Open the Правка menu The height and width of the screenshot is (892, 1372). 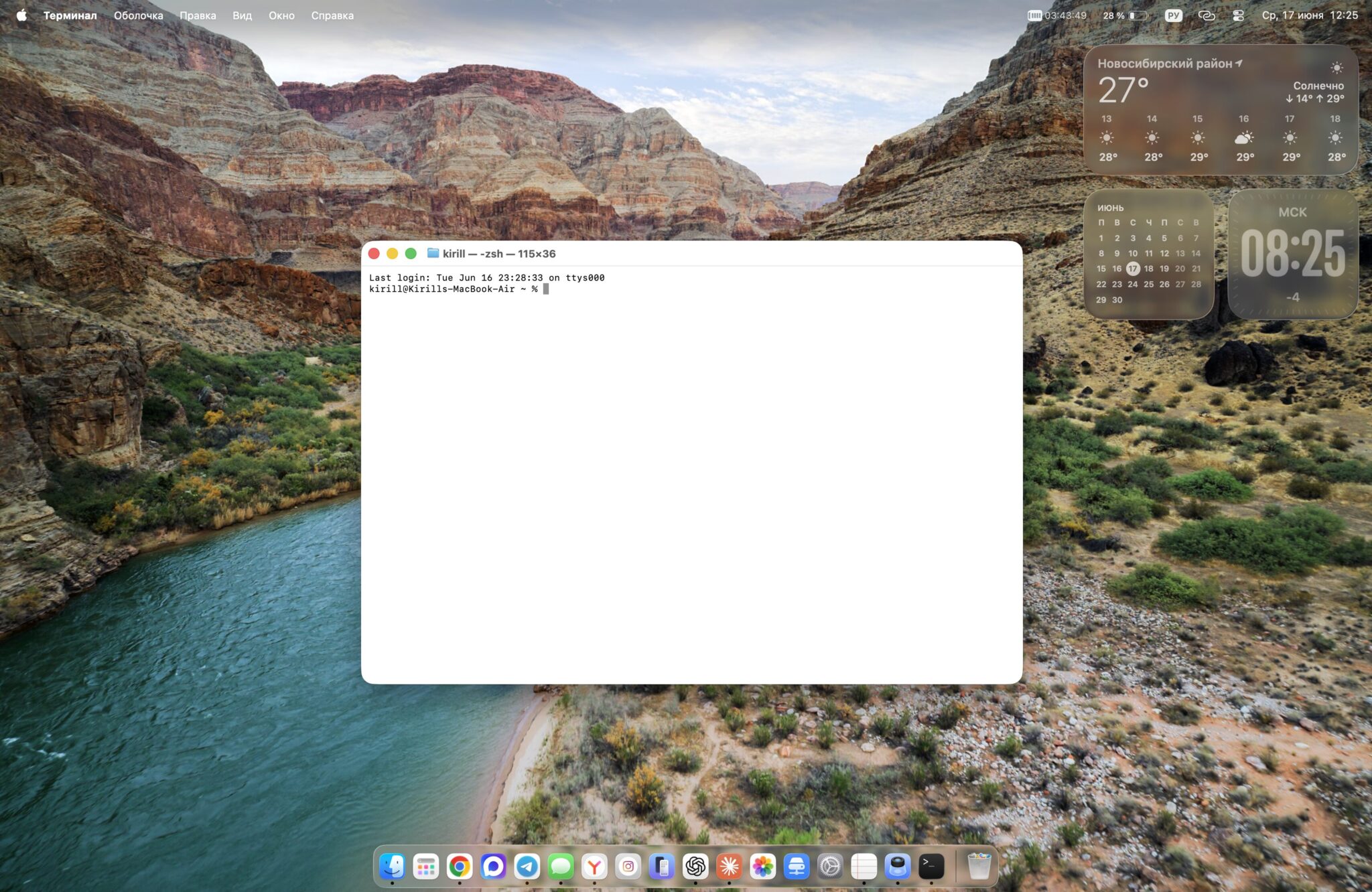click(x=198, y=15)
